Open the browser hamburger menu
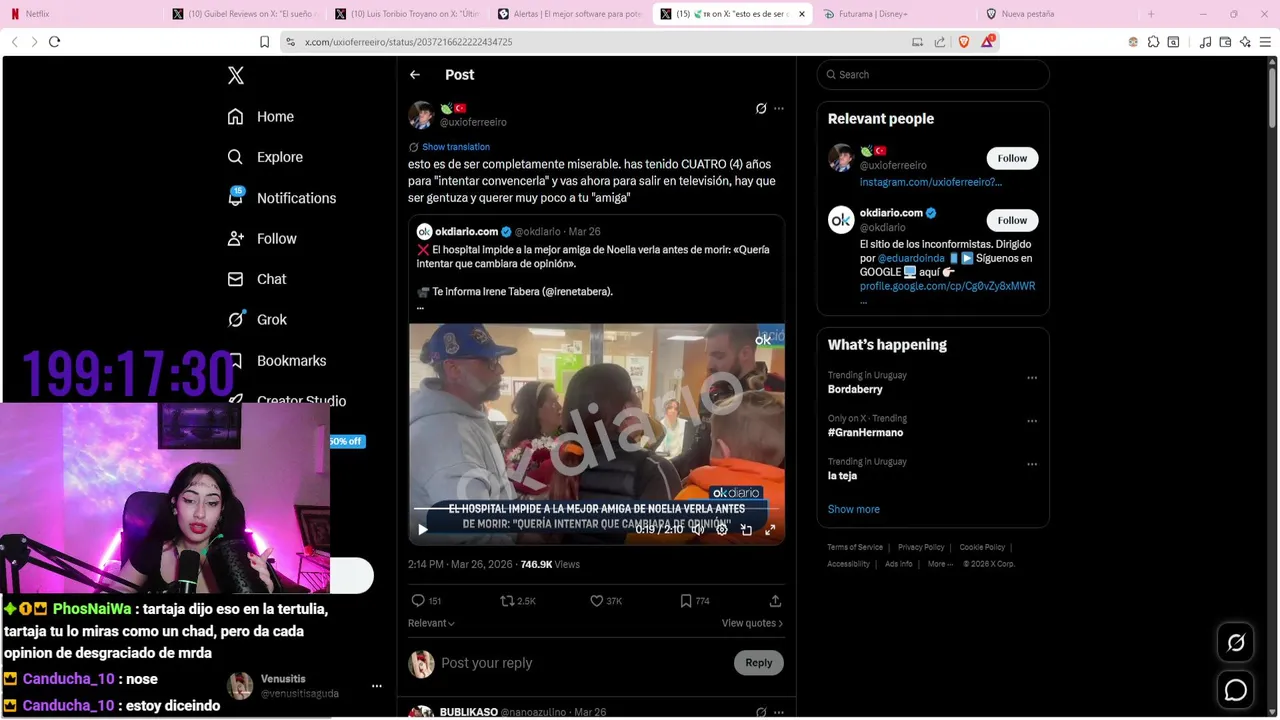The height and width of the screenshot is (720, 1280). point(1265,42)
